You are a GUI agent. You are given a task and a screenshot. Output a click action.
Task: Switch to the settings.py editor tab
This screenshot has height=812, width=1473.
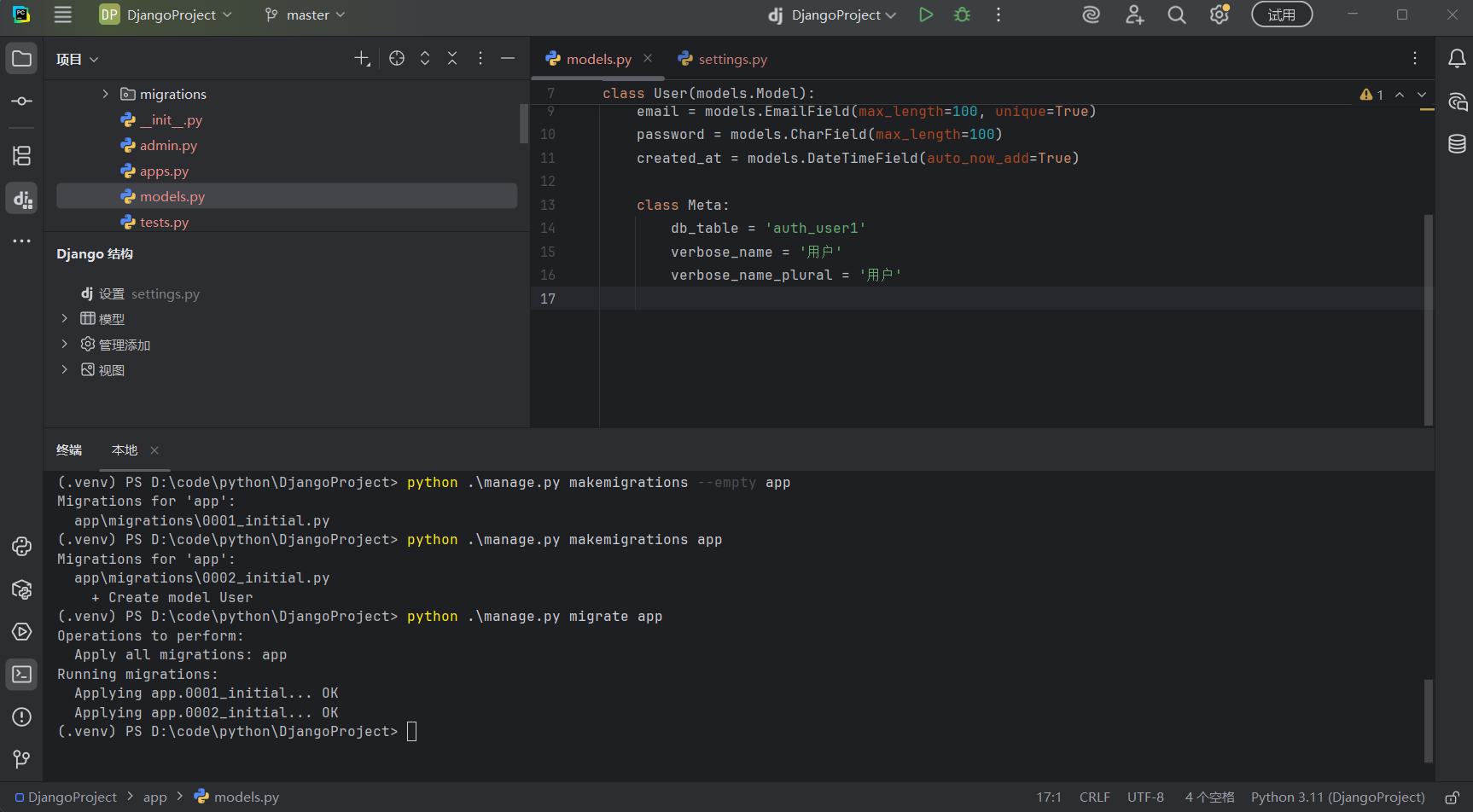click(x=723, y=59)
